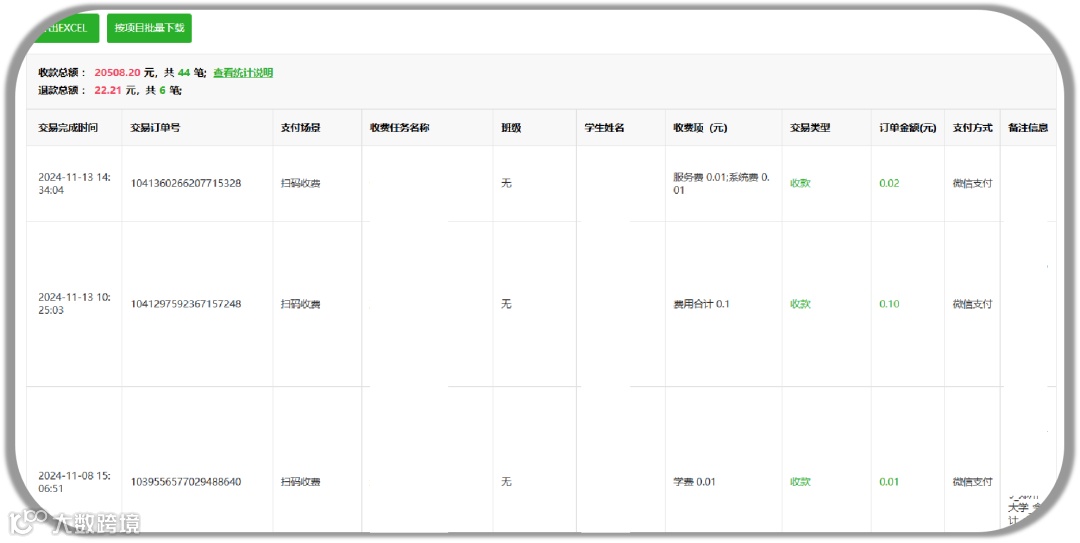Click 微信支付 in the 2024-11-08 row
1080x543 pixels.
click(x=973, y=482)
